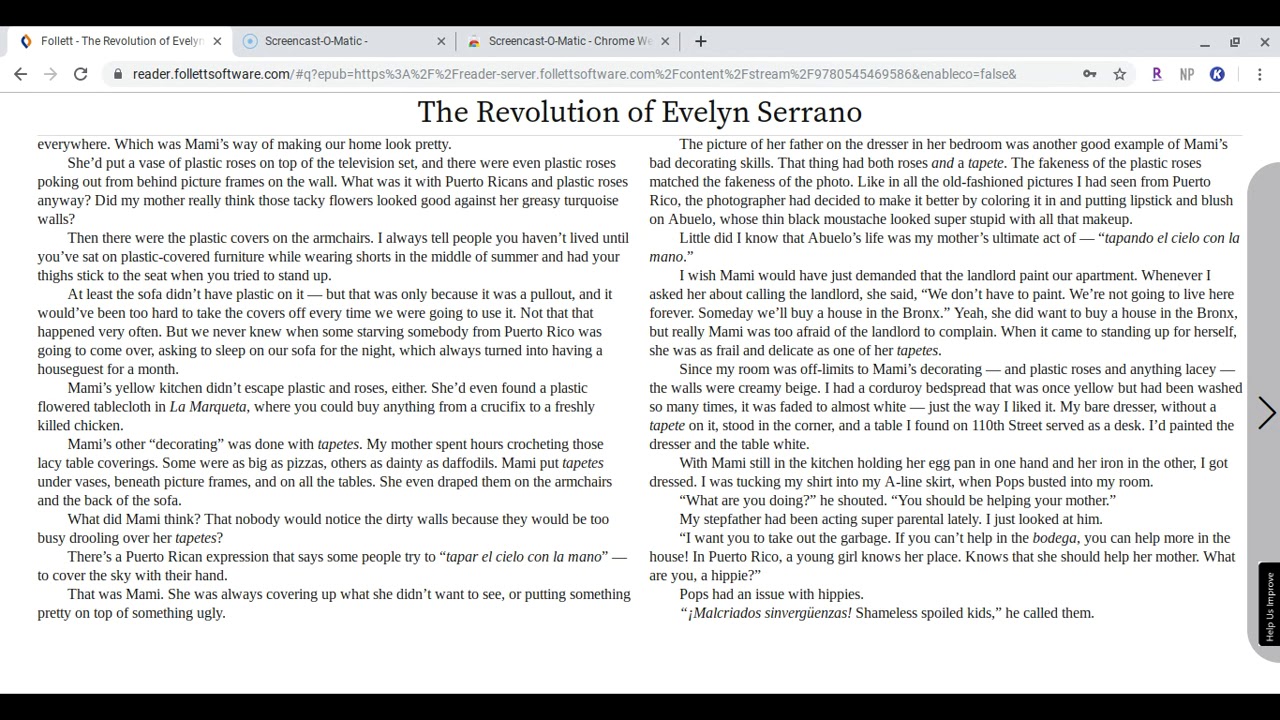Switch to the Screencast-O-Matic tab
This screenshot has height=720, width=1280.
tap(343, 41)
